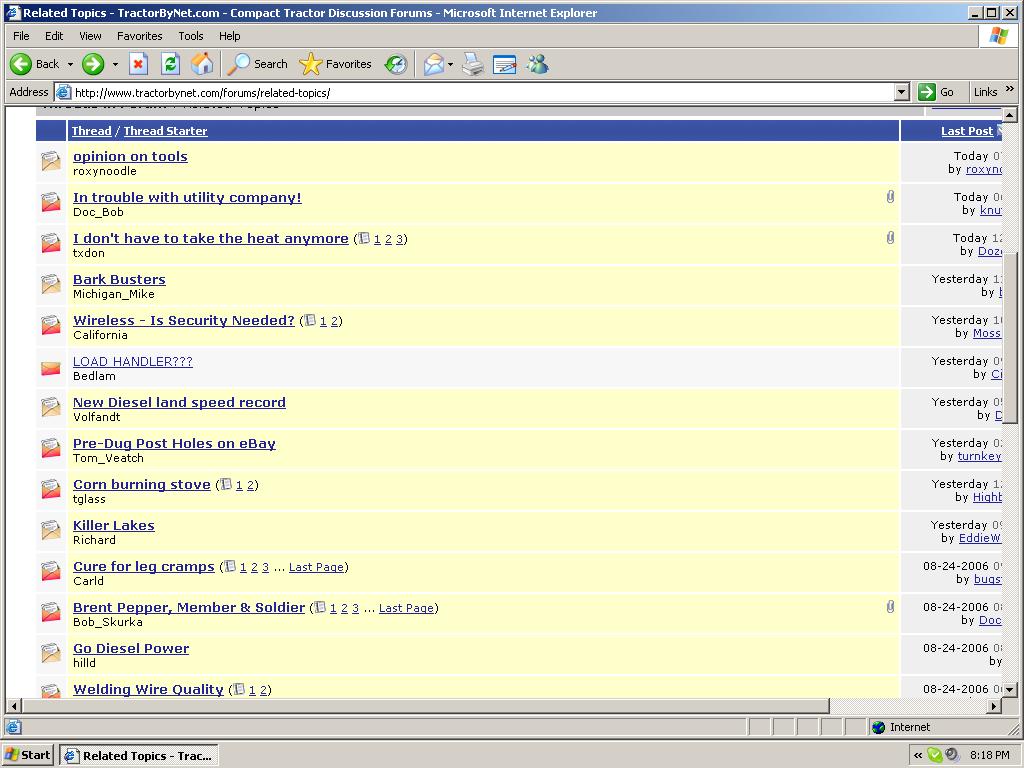Screen dimensions: 1024x768
Task: Expand the address bar URL dropdown
Action: click(x=901, y=92)
